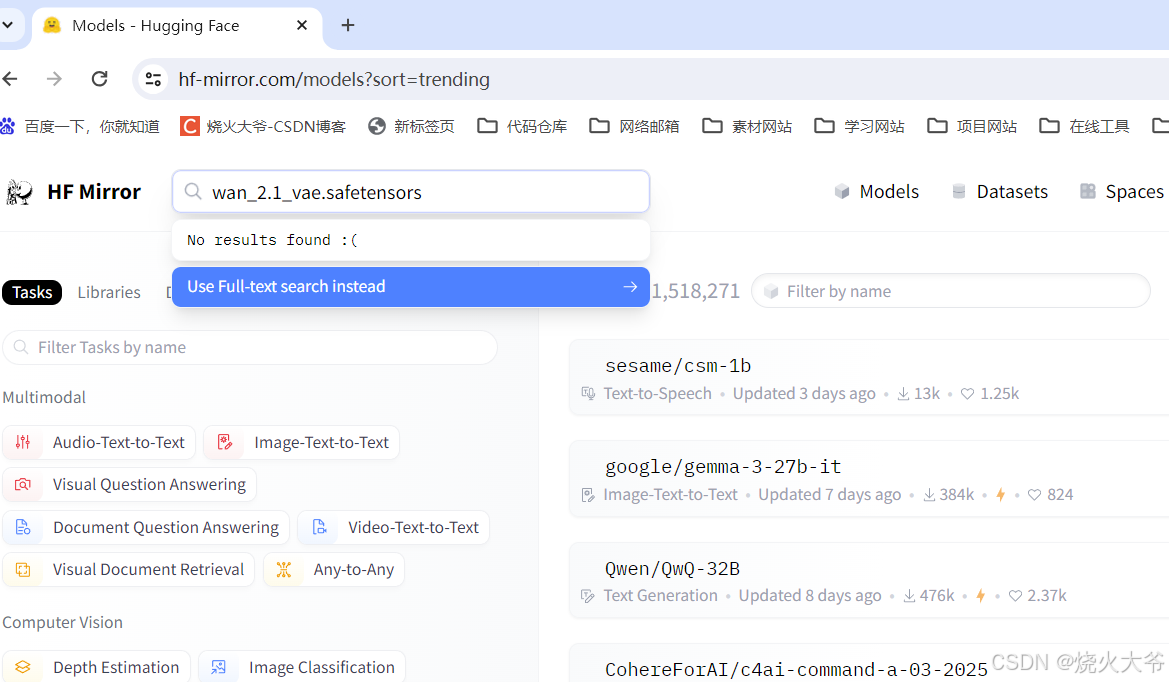Click the heart icon on Qwen/QwQ-32B
The width and height of the screenshot is (1169, 682).
pyautogui.click(x=1015, y=596)
